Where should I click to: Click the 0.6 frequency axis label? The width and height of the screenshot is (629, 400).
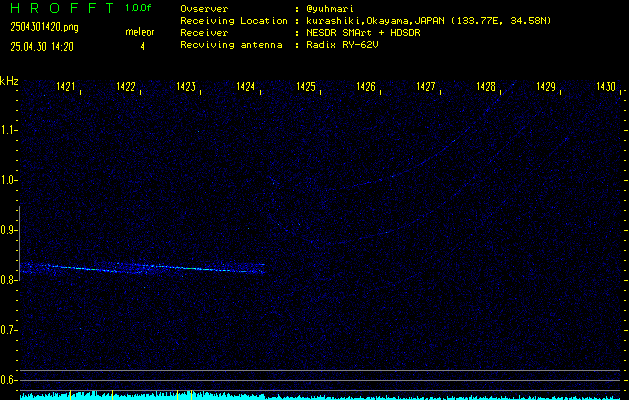[x=8, y=380]
